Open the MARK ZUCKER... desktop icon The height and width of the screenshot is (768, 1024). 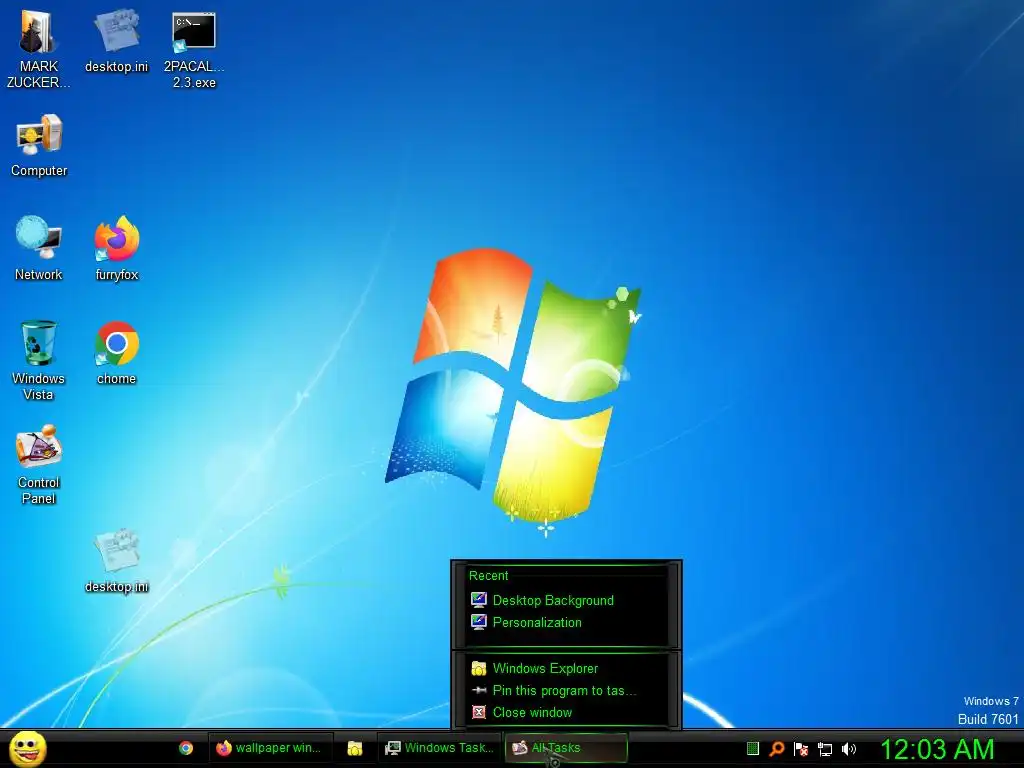(38, 49)
